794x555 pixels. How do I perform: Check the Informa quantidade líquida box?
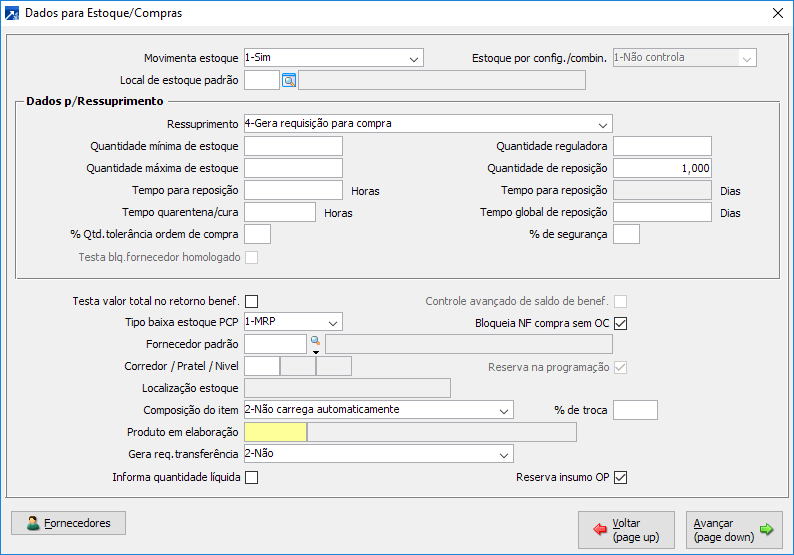pyautogui.click(x=252, y=477)
